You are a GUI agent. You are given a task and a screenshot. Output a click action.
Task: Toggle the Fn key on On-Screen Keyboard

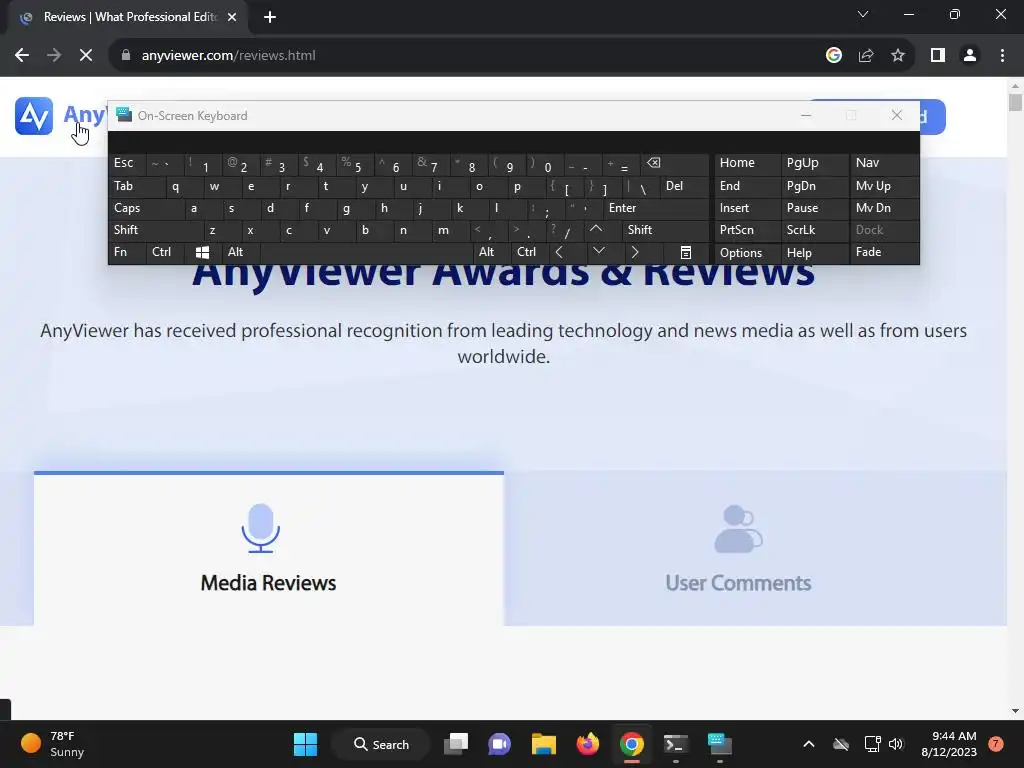point(127,253)
